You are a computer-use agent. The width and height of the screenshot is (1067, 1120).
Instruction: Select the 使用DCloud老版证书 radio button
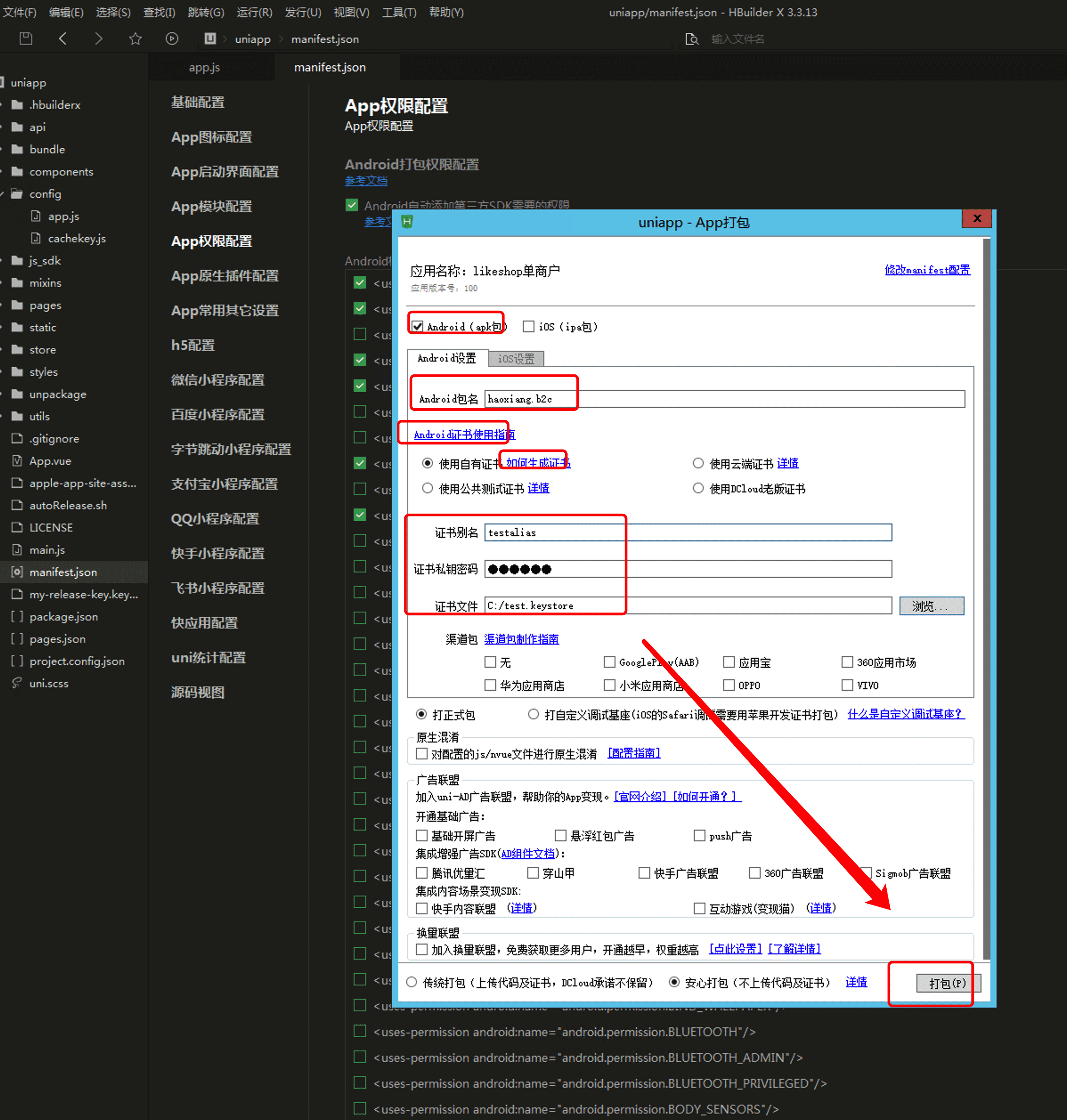(x=698, y=488)
